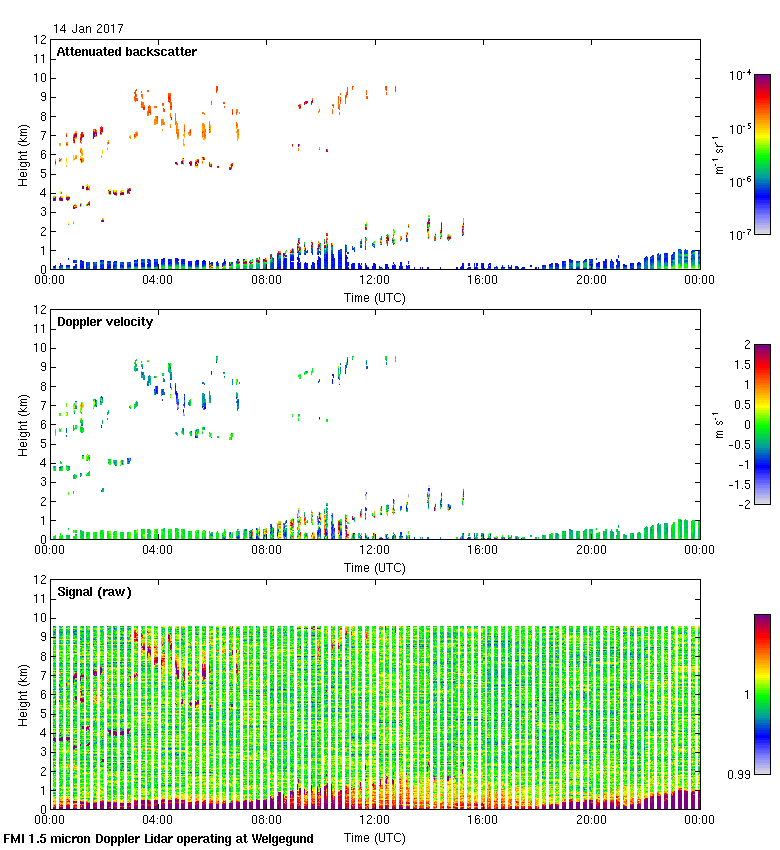The height and width of the screenshot is (850, 780).
Task: Click 'Time (UTC)' label under the raw signal plot
Action: [x=375, y=837]
